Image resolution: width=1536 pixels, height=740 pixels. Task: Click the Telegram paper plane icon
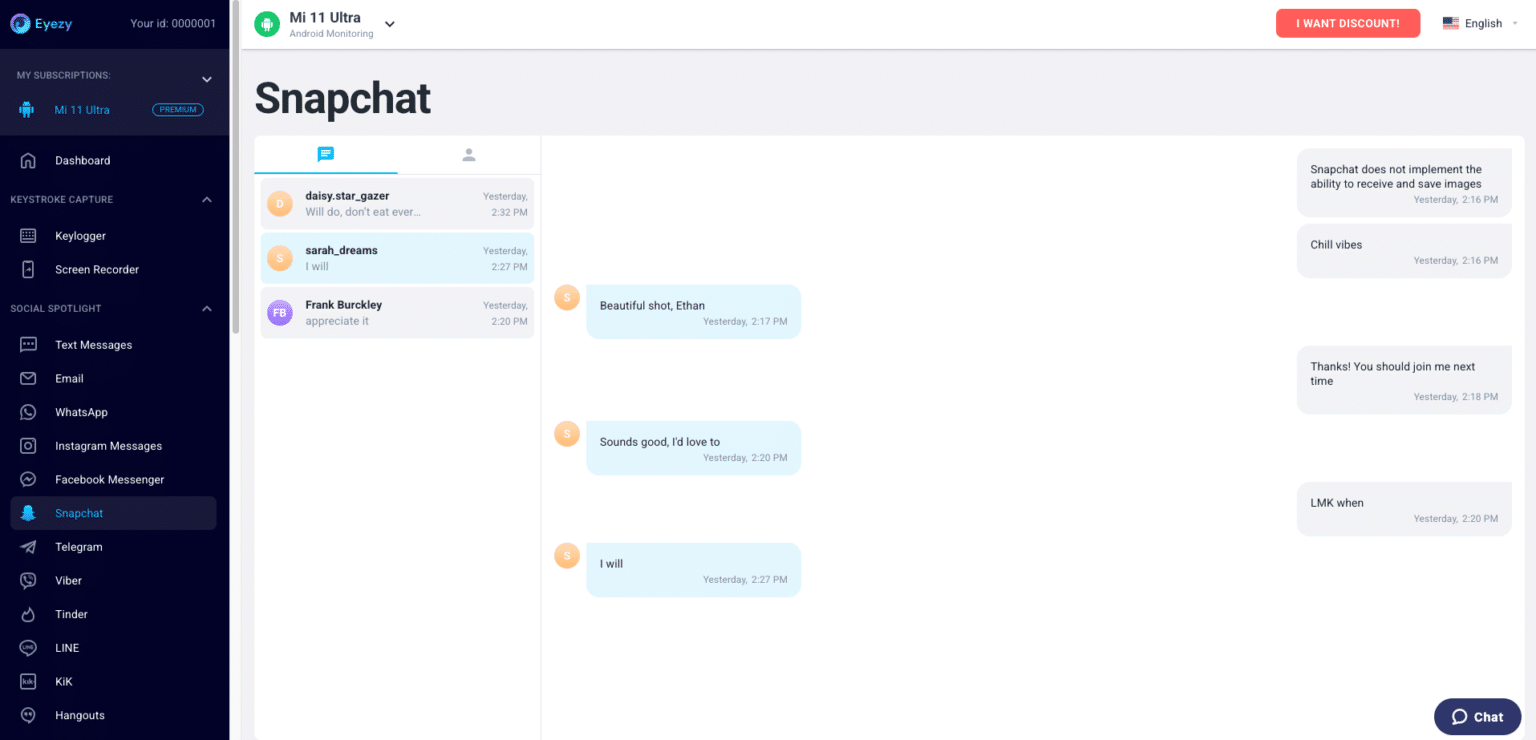(x=28, y=547)
